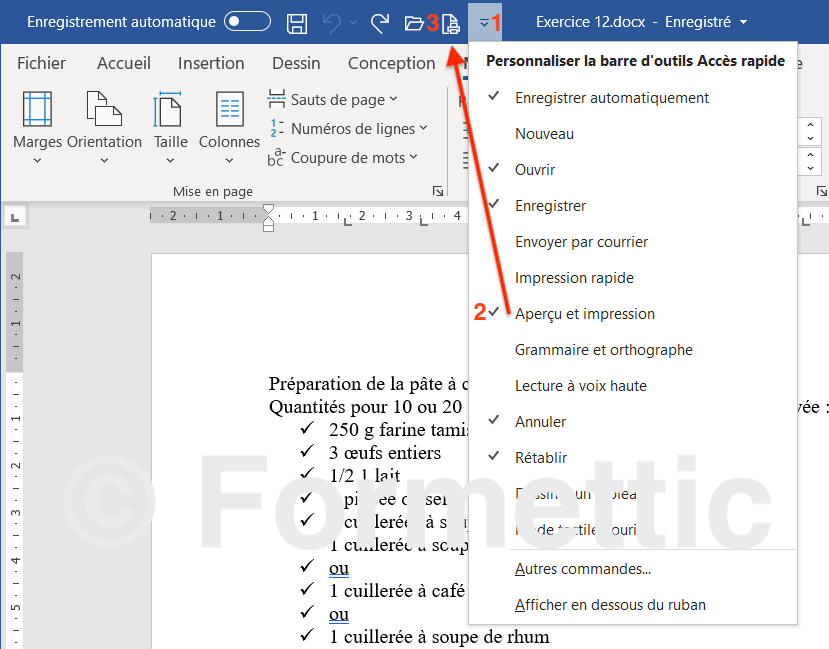Choose Autres commandes… from the menu
The height and width of the screenshot is (649, 829).
582,569
